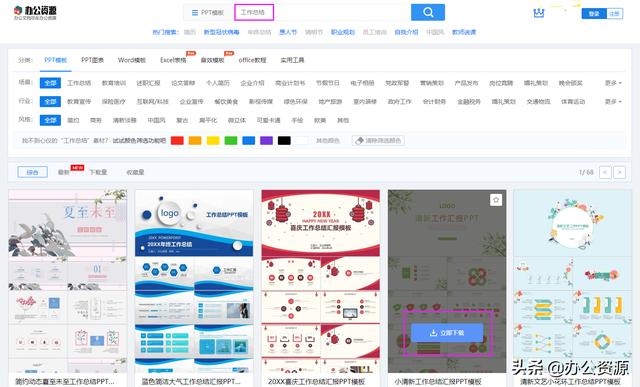Viewport: 640px width, 387px height.
Task: Filter scene by 述职汇报
Action: tap(148, 83)
